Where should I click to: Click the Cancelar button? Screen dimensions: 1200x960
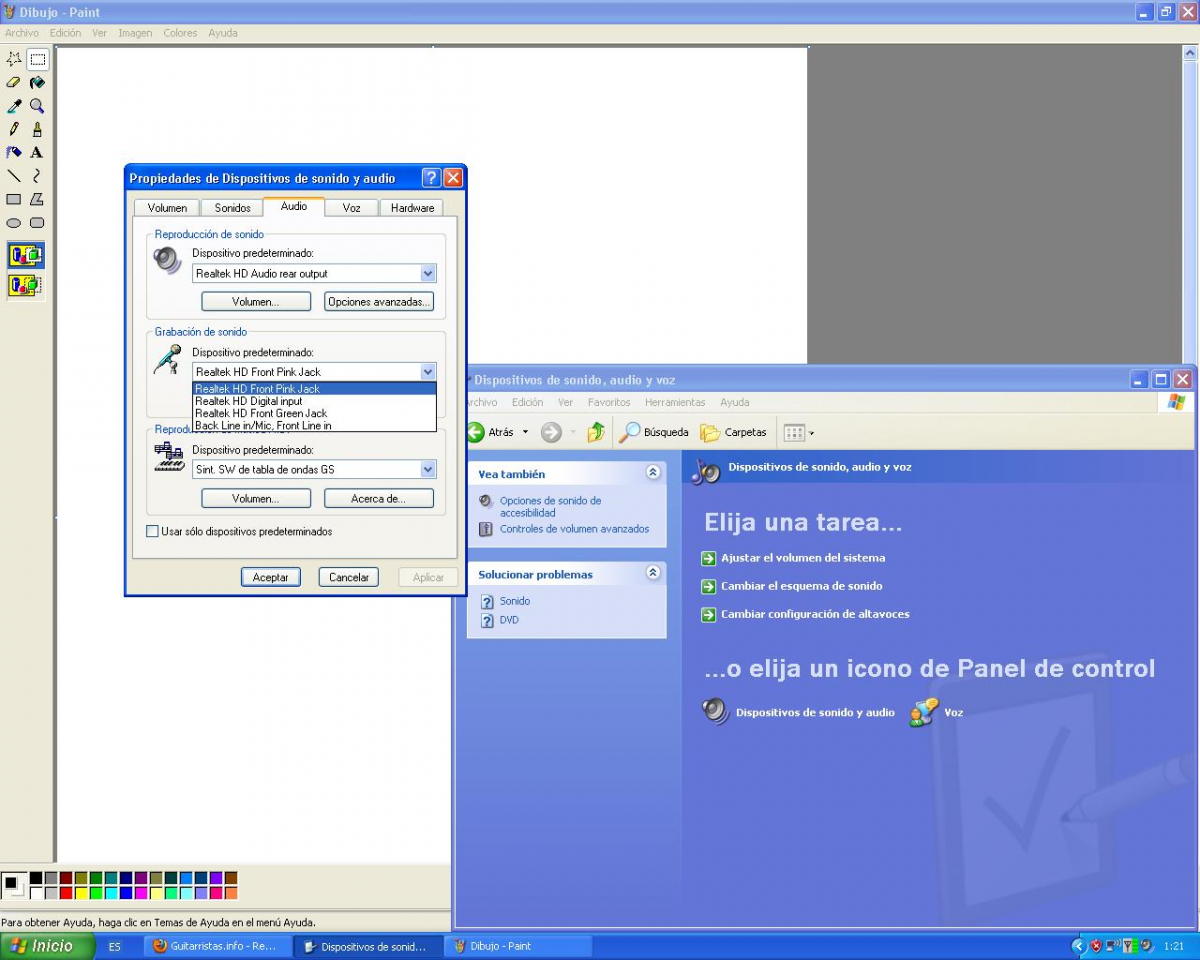[349, 577]
